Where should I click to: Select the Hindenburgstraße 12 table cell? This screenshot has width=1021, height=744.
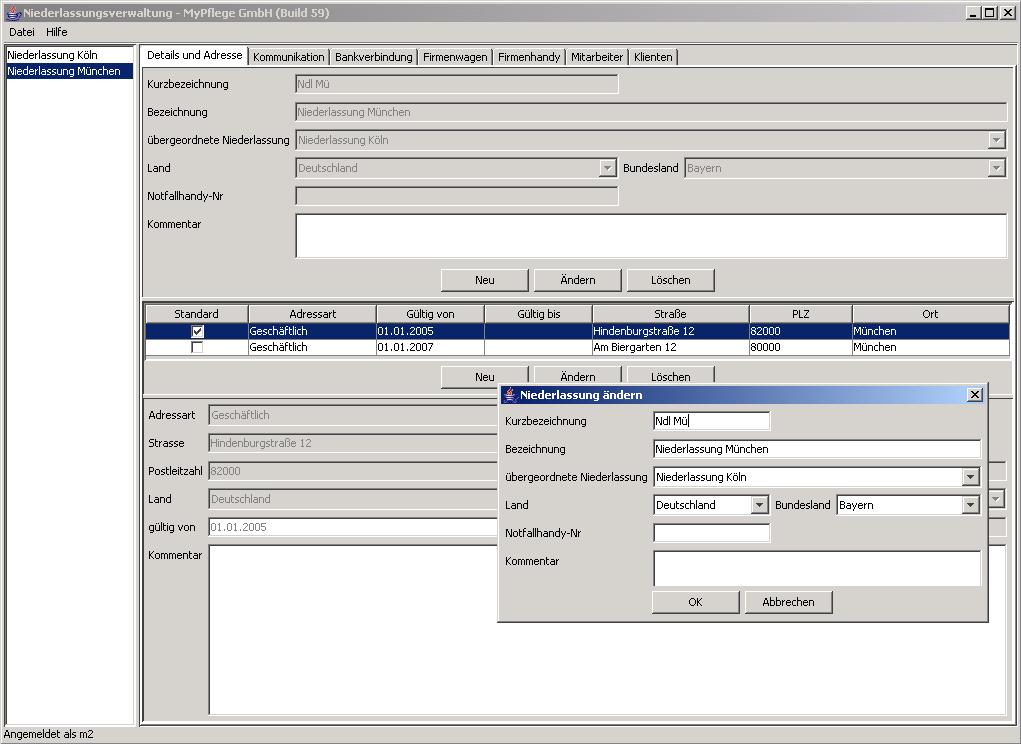[x=671, y=331]
